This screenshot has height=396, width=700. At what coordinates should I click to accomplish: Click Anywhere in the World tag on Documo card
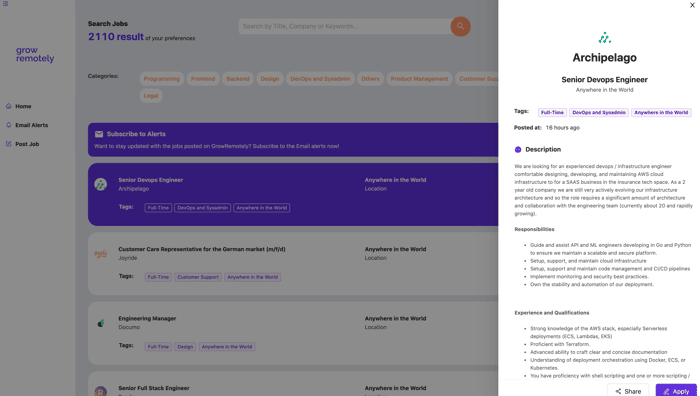(227, 346)
